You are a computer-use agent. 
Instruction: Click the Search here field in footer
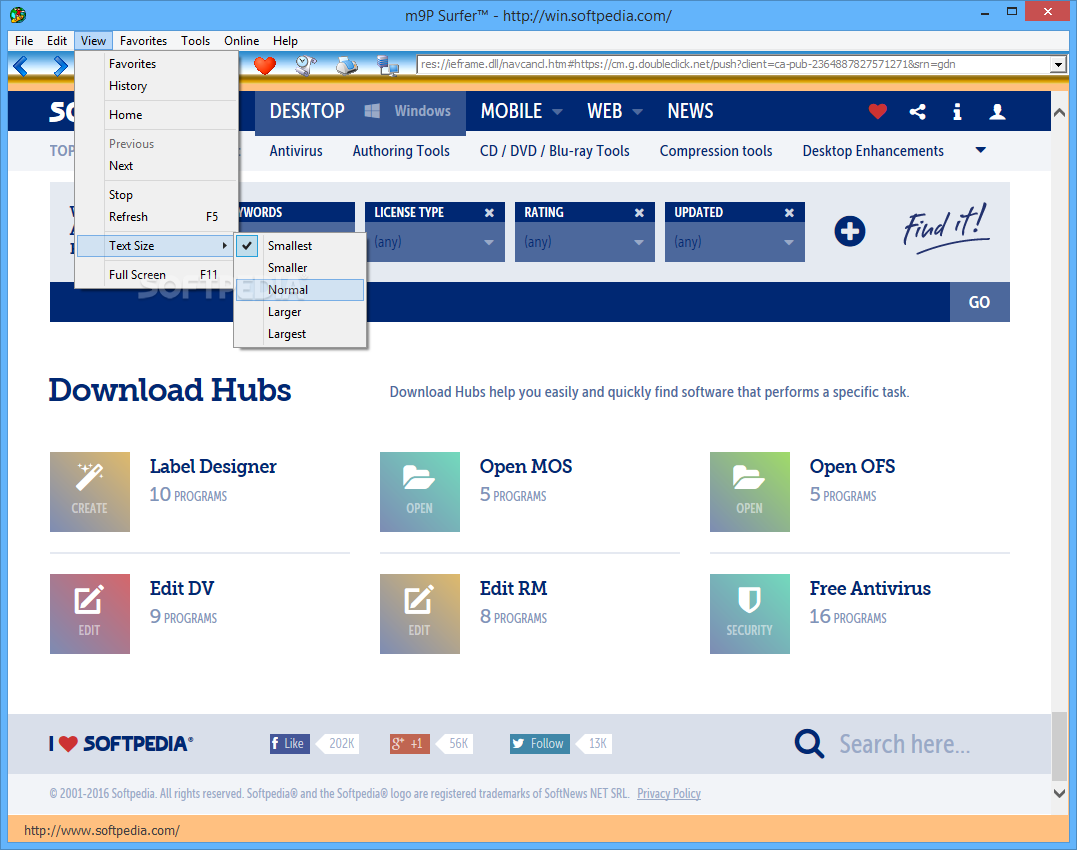(x=905, y=744)
